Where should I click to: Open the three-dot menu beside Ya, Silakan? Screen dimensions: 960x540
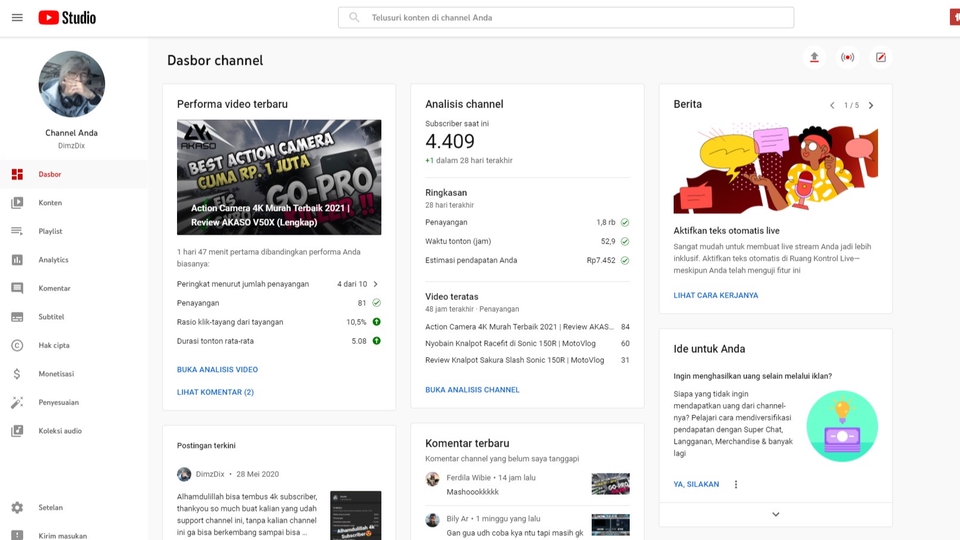[736, 484]
